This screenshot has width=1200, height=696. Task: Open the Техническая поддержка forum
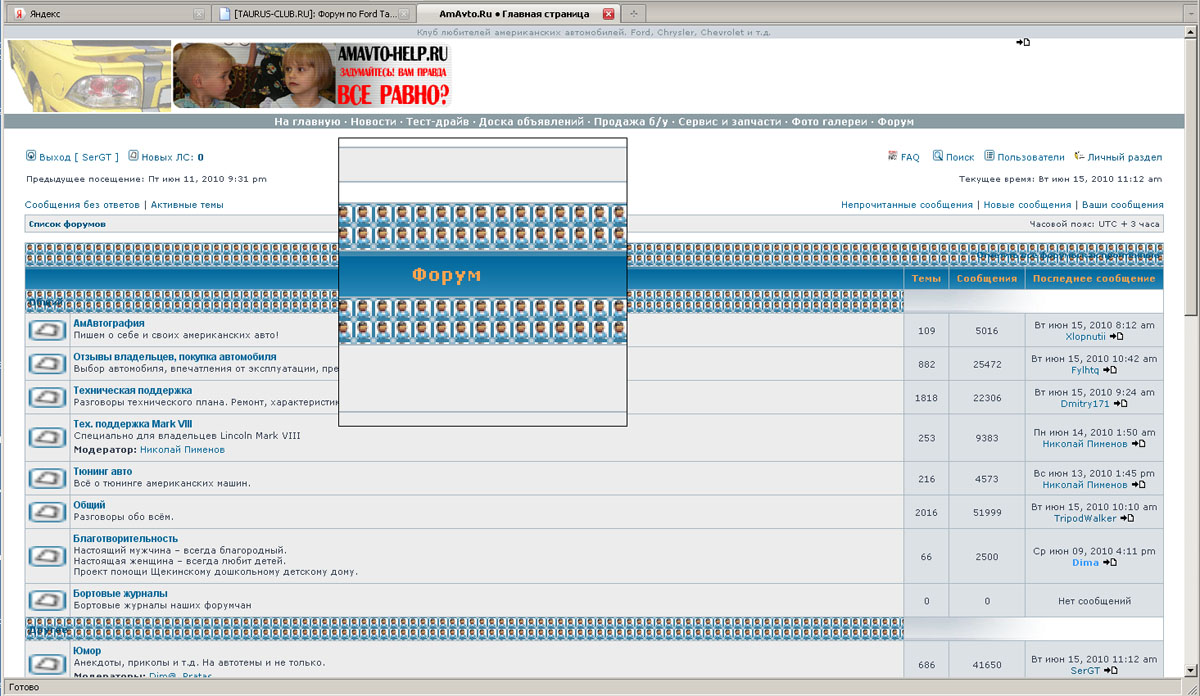click(132, 390)
